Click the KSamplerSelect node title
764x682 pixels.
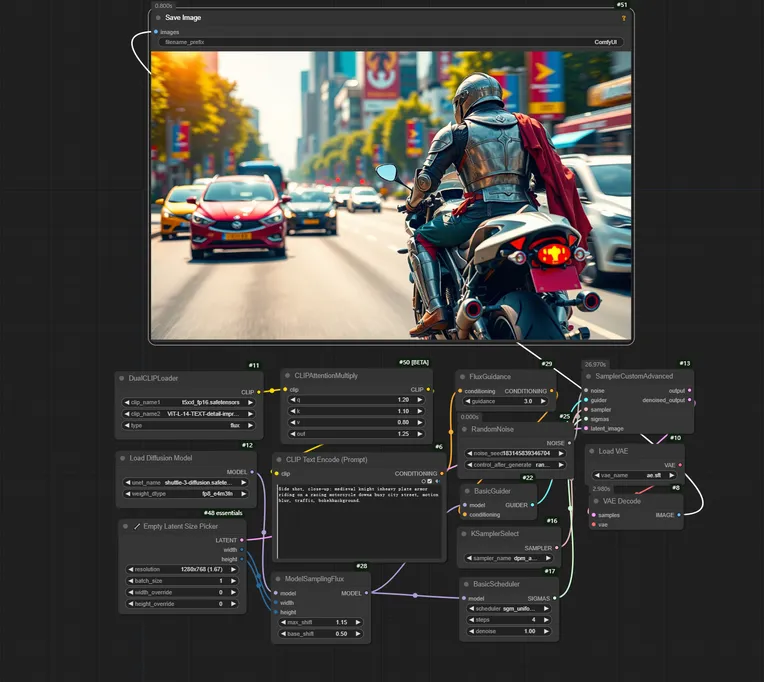click(x=495, y=533)
